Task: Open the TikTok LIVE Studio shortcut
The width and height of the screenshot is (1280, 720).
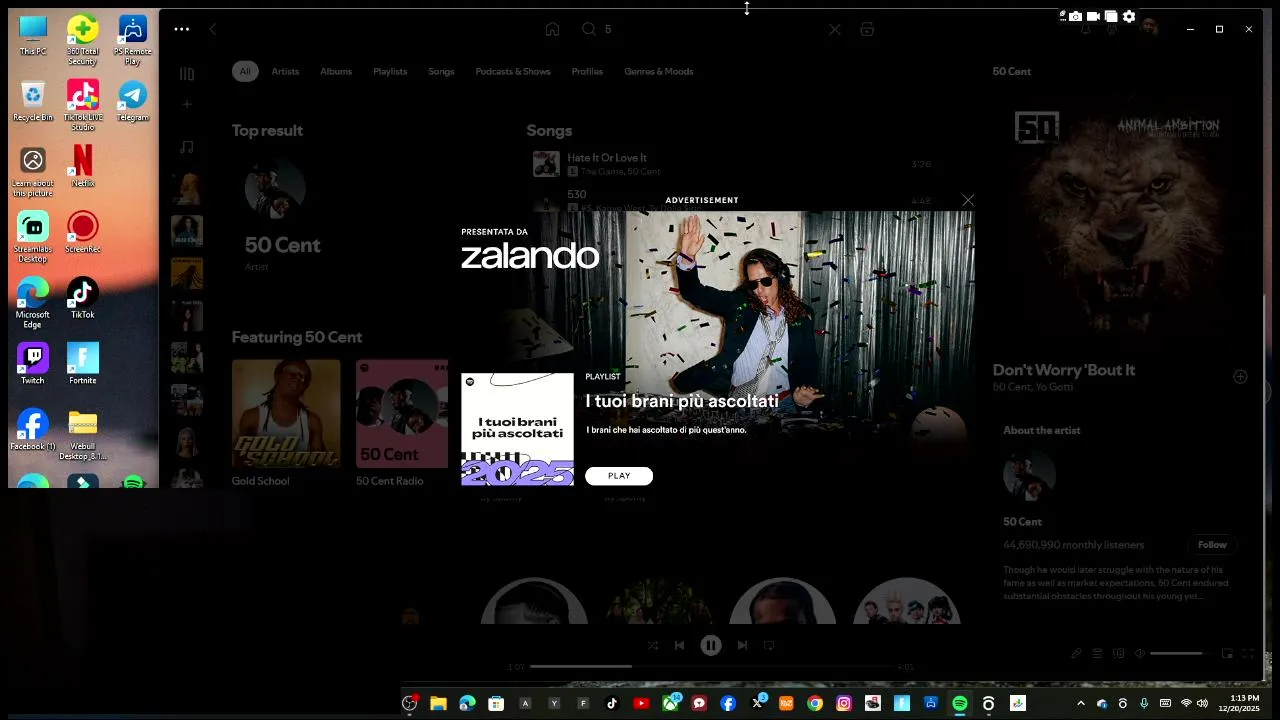Action: pyautogui.click(x=83, y=106)
